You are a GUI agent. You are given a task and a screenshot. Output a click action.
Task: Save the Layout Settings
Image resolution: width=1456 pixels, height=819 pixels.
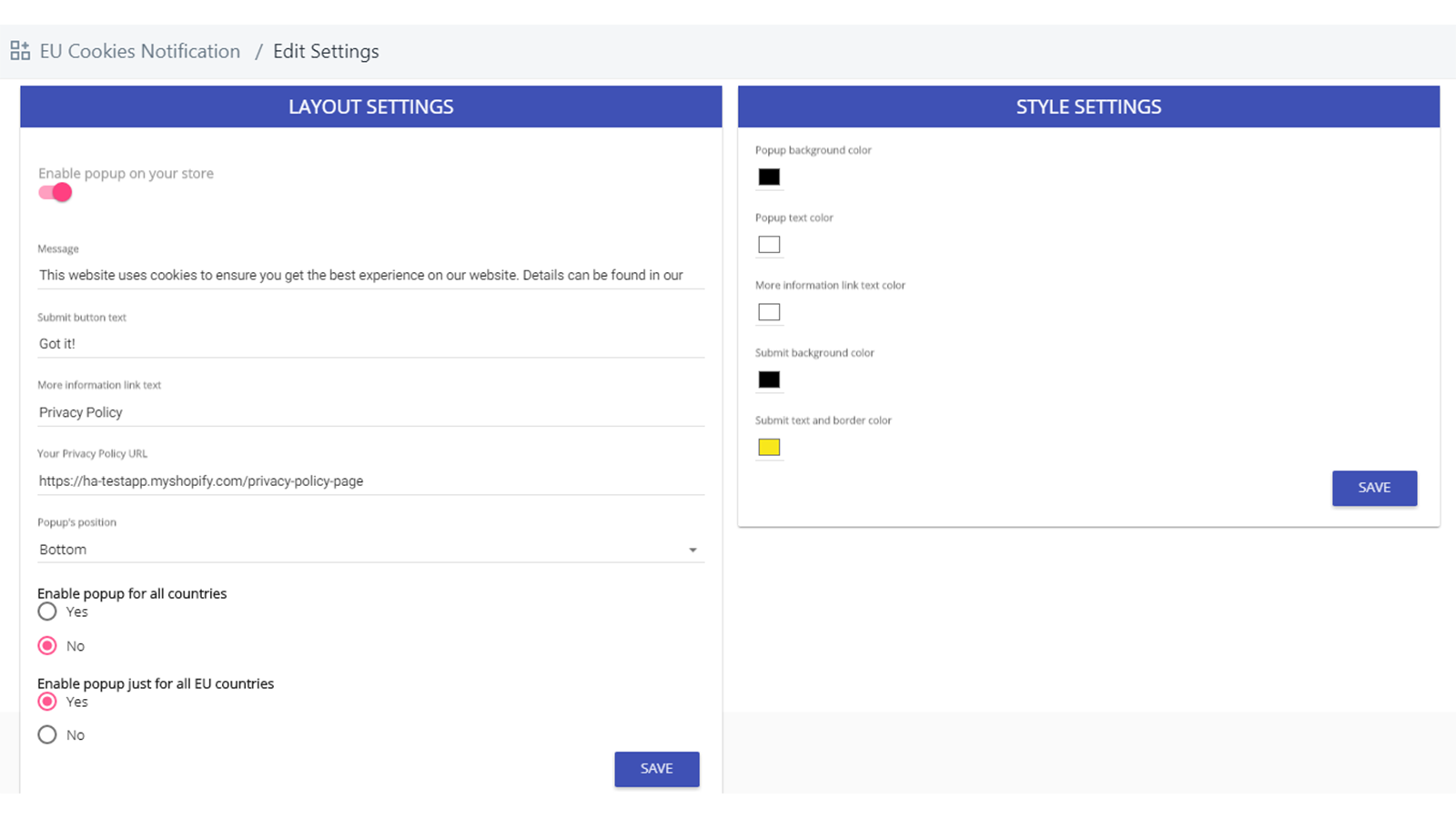[x=657, y=769]
